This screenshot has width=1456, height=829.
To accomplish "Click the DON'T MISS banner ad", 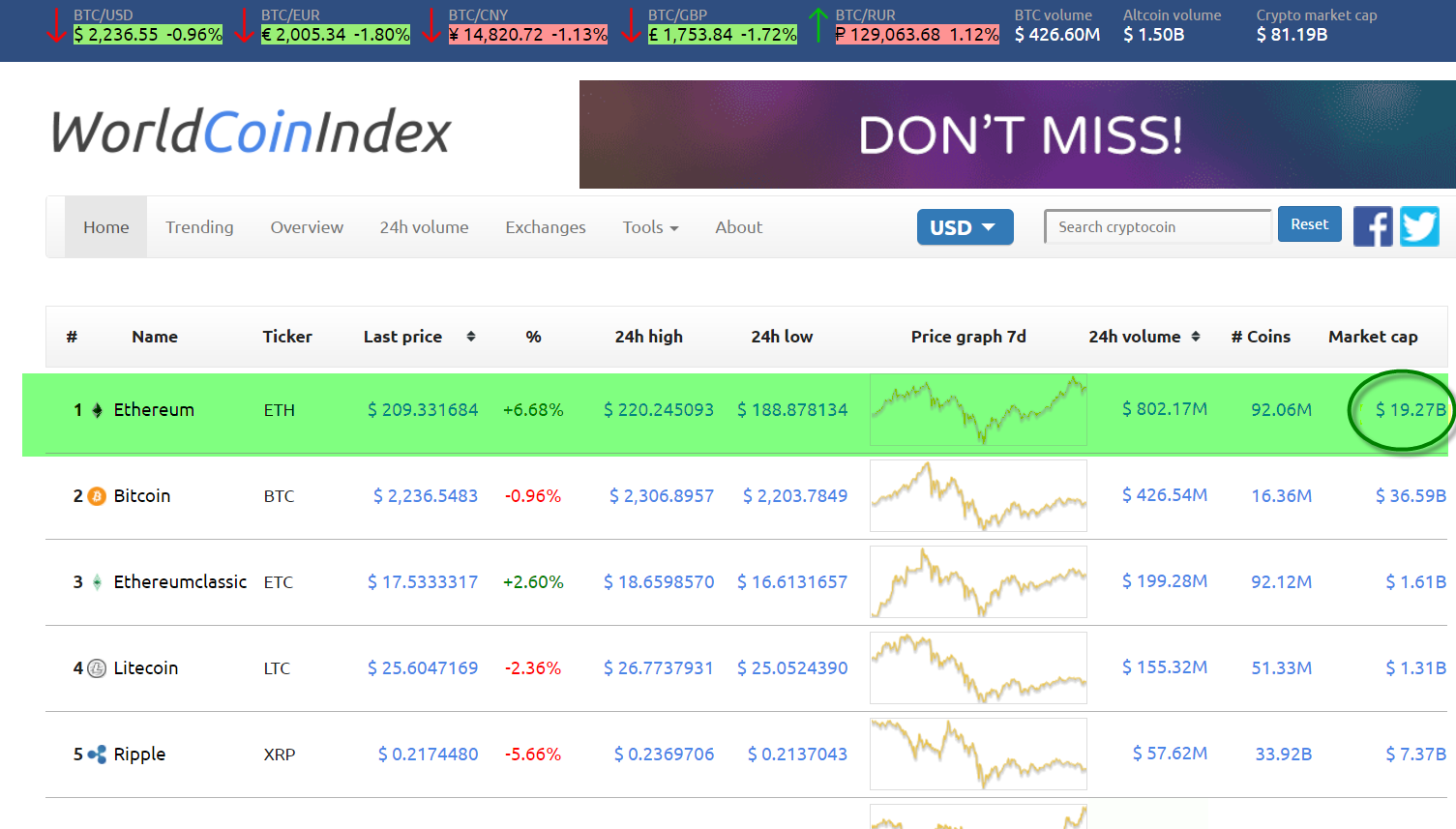I will click(x=1018, y=134).
